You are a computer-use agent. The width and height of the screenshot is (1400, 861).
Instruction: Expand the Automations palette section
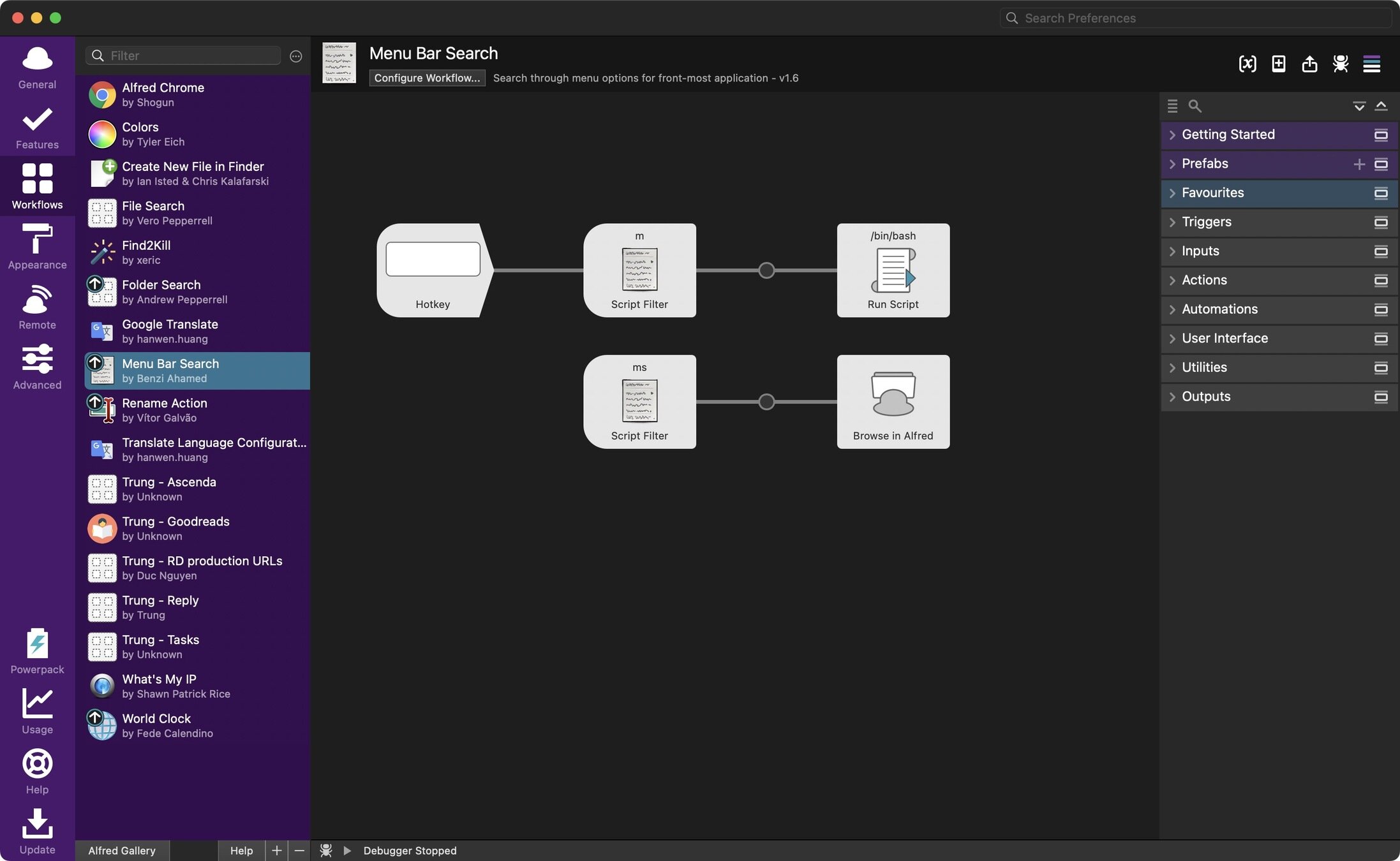(1219, 309)
